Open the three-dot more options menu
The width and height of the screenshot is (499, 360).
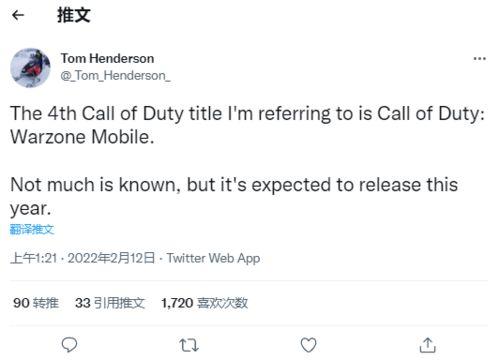tap(479, 59)
